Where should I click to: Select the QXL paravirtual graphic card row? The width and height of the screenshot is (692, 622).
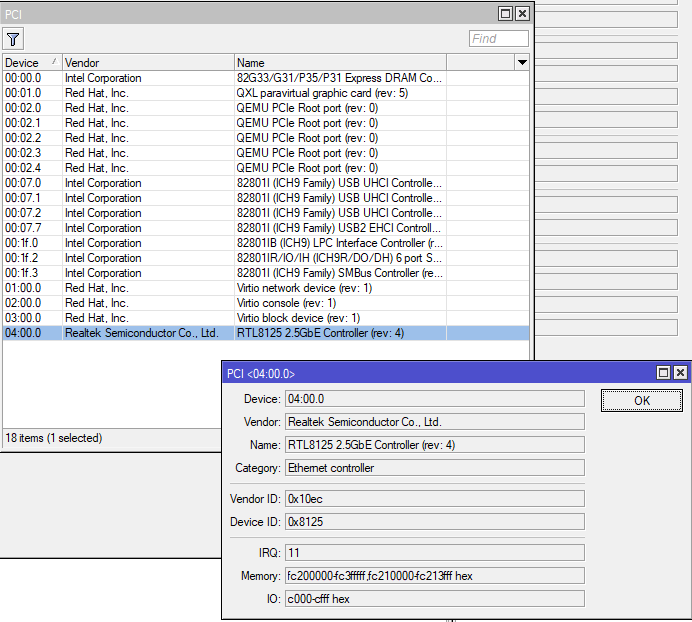click(266, 93)
